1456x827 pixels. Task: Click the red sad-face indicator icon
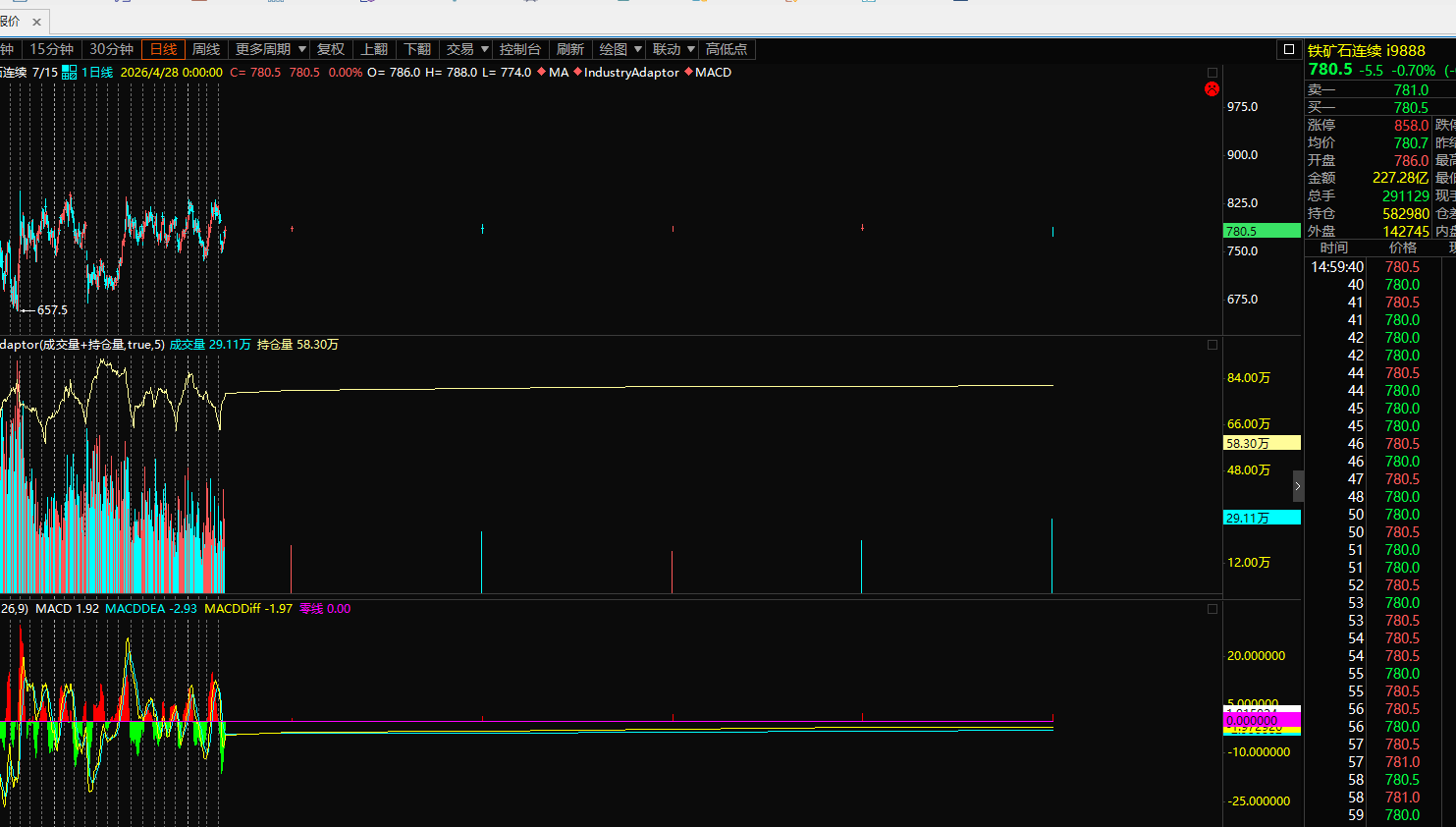click(x=1212, y=89)
